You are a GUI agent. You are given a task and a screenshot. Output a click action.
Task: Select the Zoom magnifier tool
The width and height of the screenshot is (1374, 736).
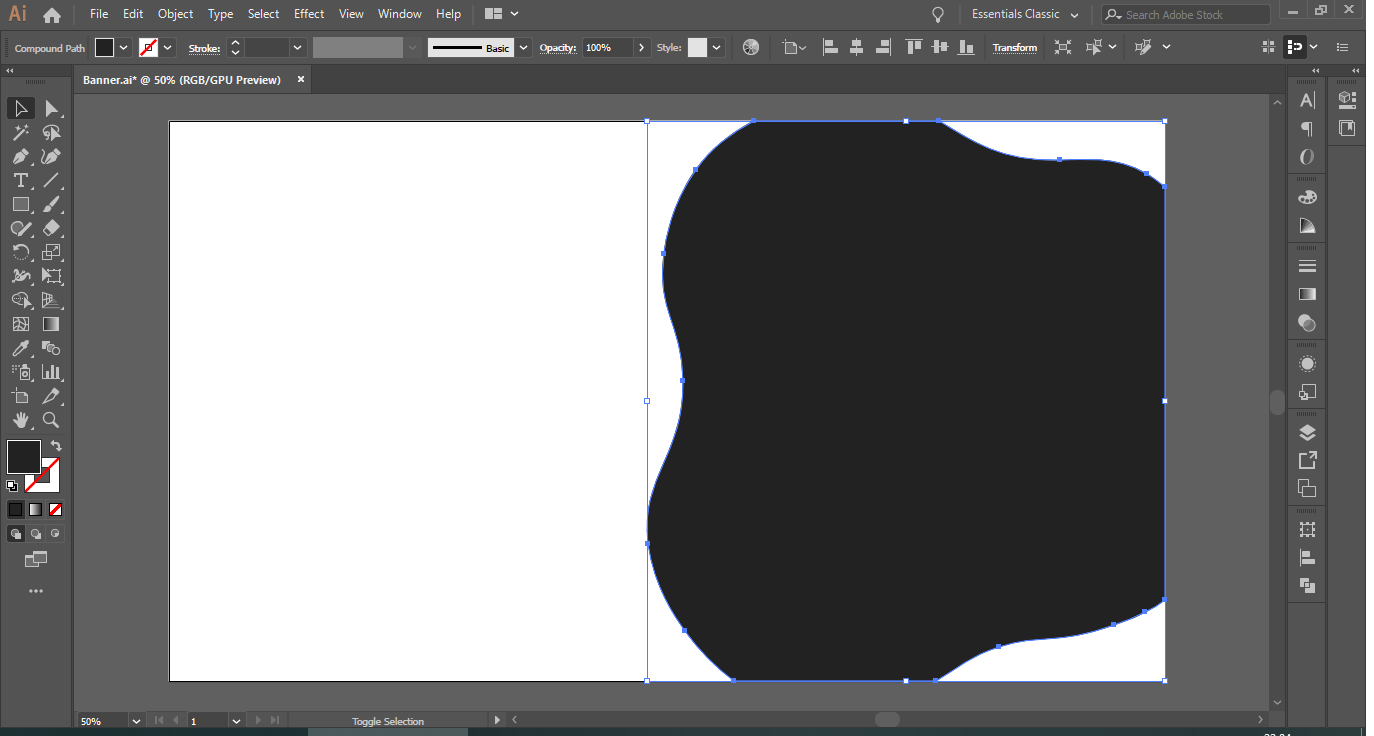coord(52,420)
